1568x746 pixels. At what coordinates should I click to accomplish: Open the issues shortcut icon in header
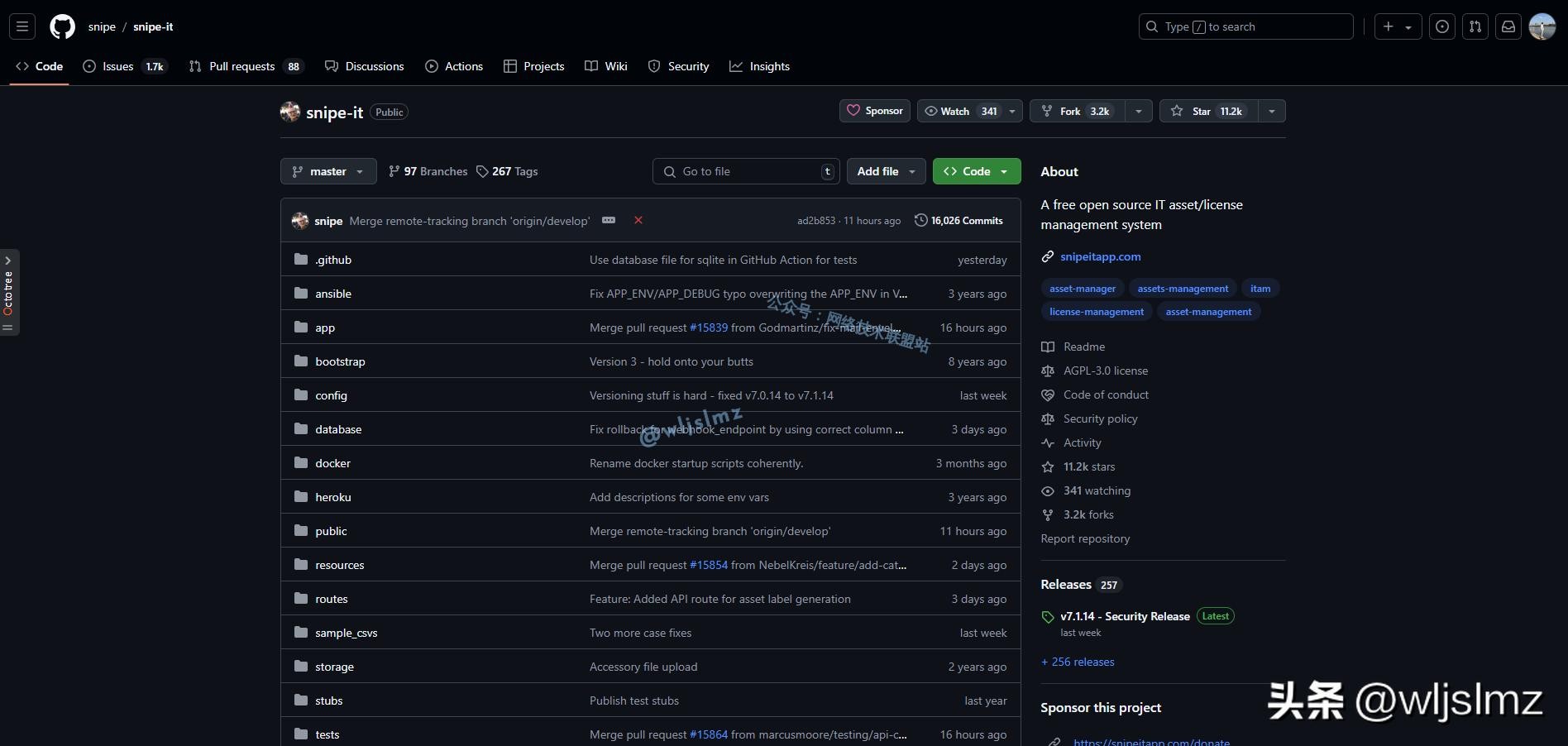point(1442,26)
